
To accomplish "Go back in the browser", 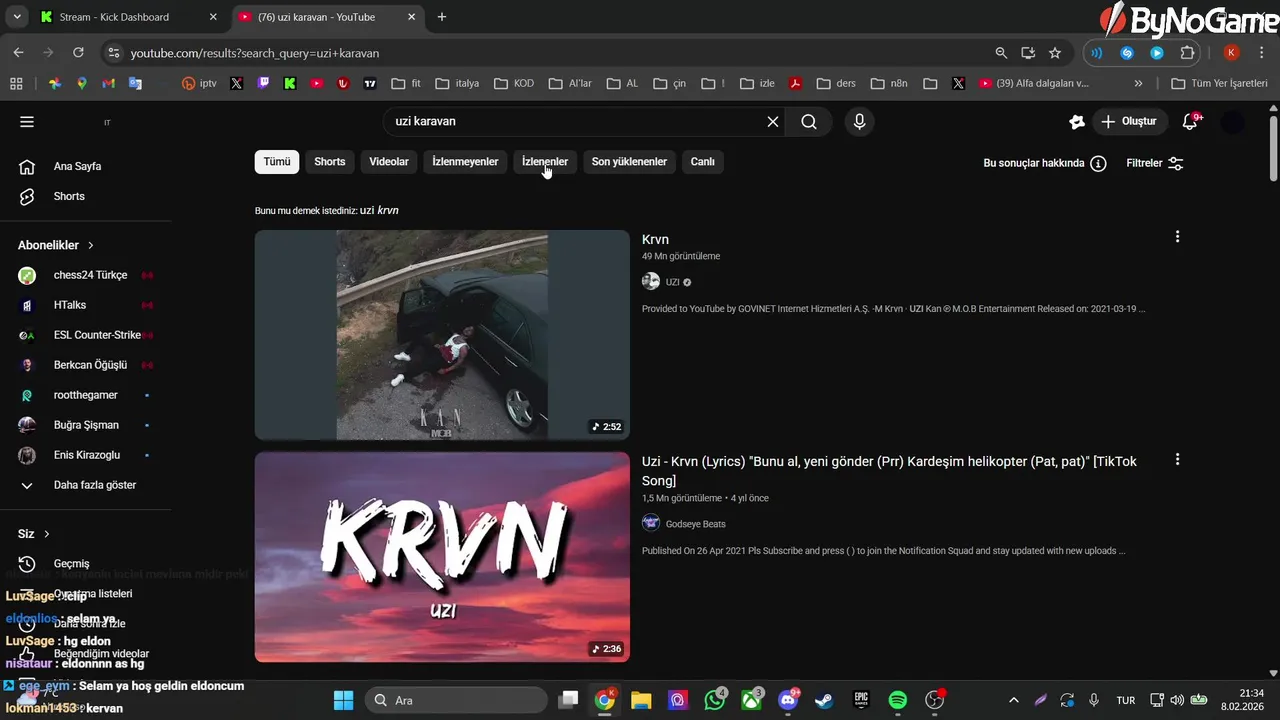I will pyautogui.click(x=18, y=52).
